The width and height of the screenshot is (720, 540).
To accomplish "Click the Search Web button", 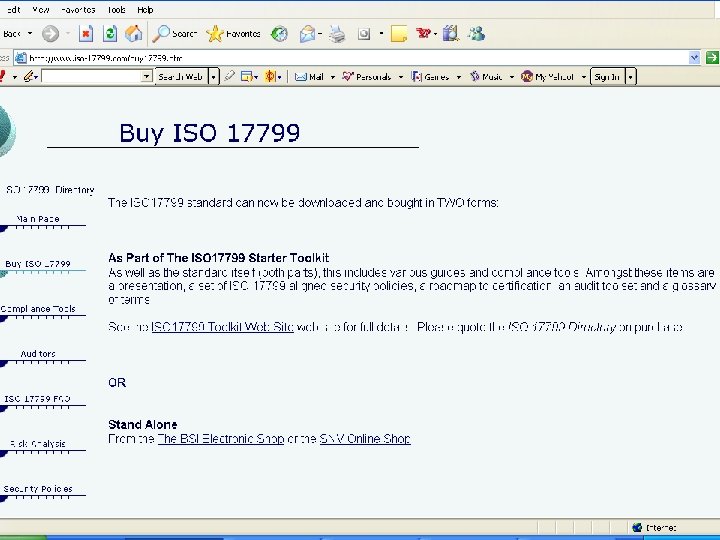I will (x=181, y=77).
